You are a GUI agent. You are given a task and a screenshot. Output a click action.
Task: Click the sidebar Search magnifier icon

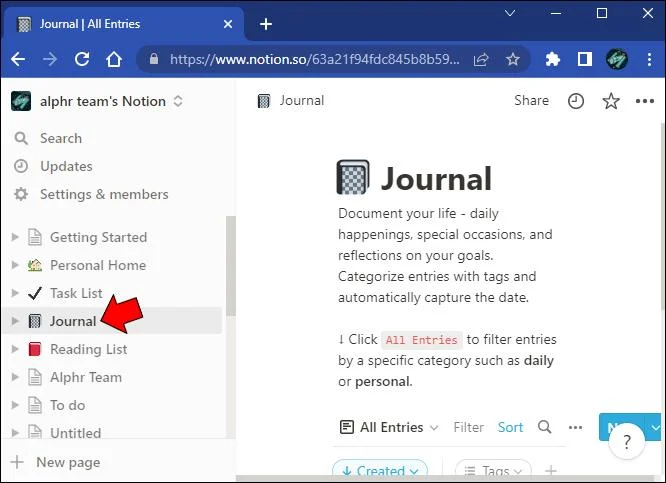[21, 138]
